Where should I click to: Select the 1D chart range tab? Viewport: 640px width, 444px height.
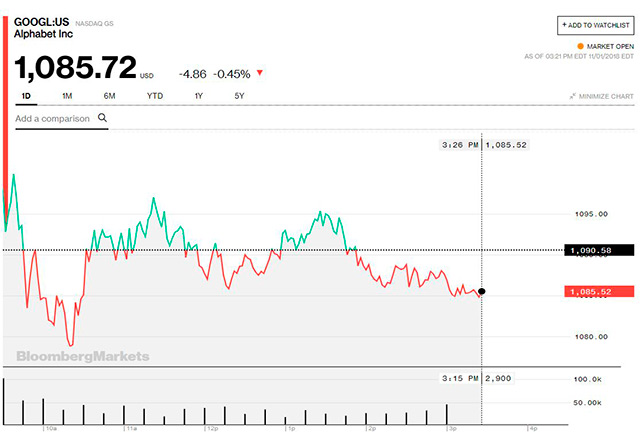[x=26, y=96]
